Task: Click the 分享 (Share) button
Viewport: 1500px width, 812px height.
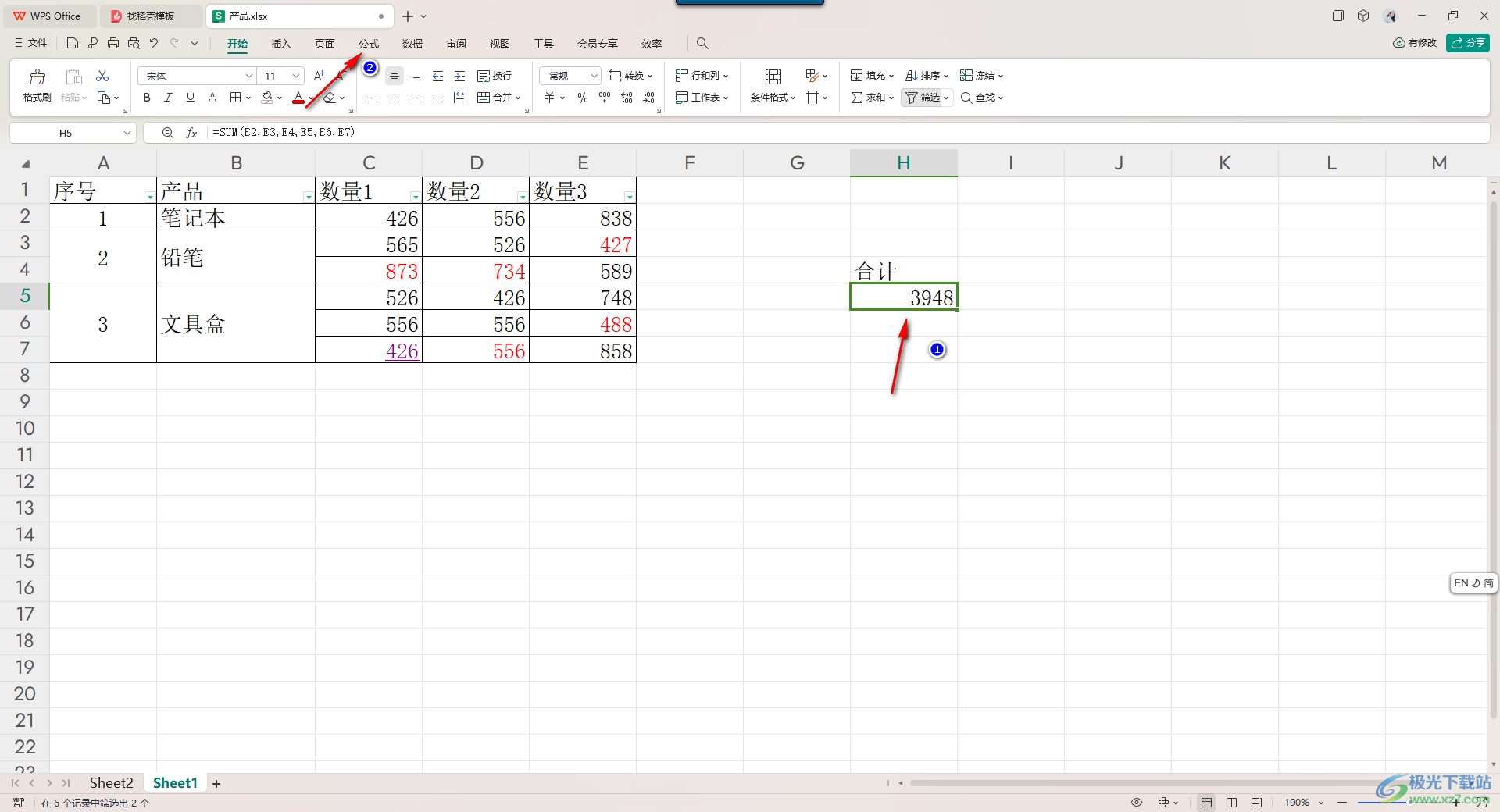Action: (1468, 43)
